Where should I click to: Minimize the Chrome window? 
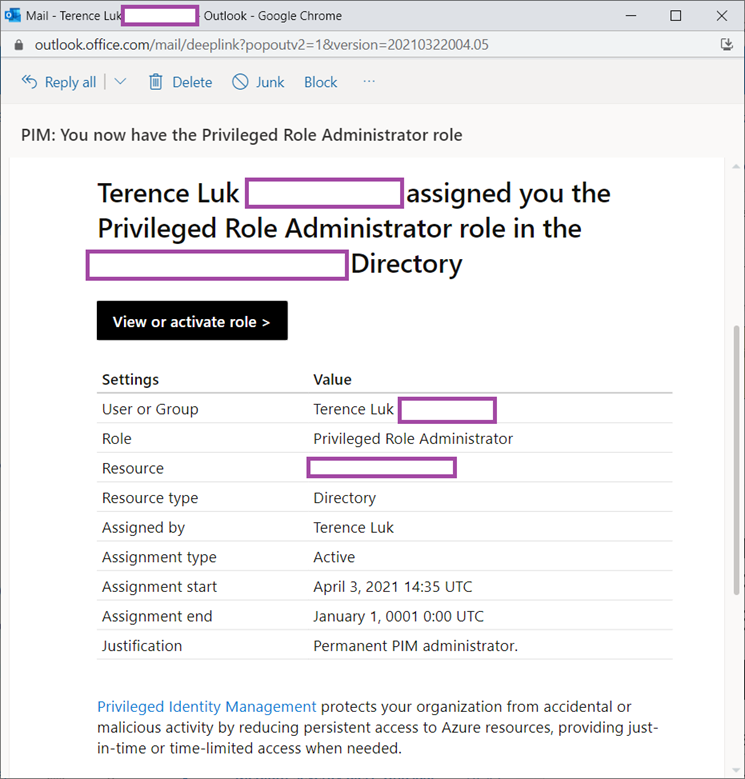pyautogui.click(x=631, y=15)
